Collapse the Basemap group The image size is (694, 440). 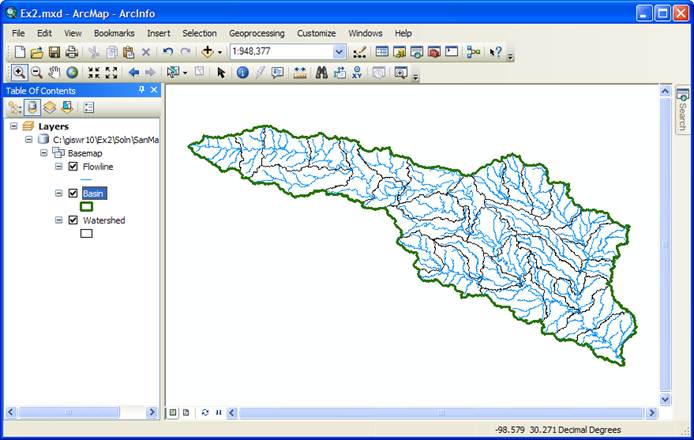click(x=43, y=153)
